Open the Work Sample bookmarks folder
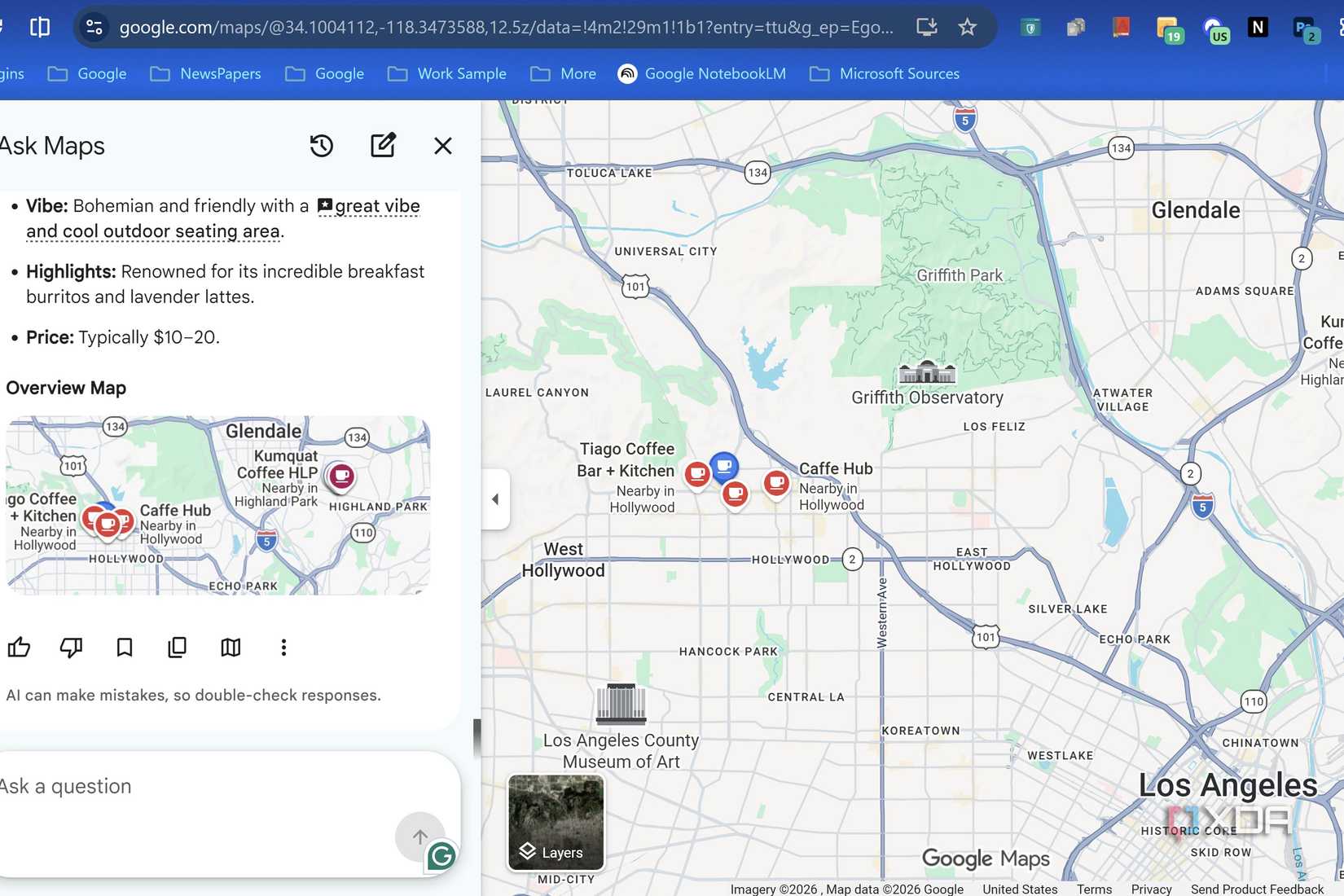1344x896 pixels. [446, 73]
